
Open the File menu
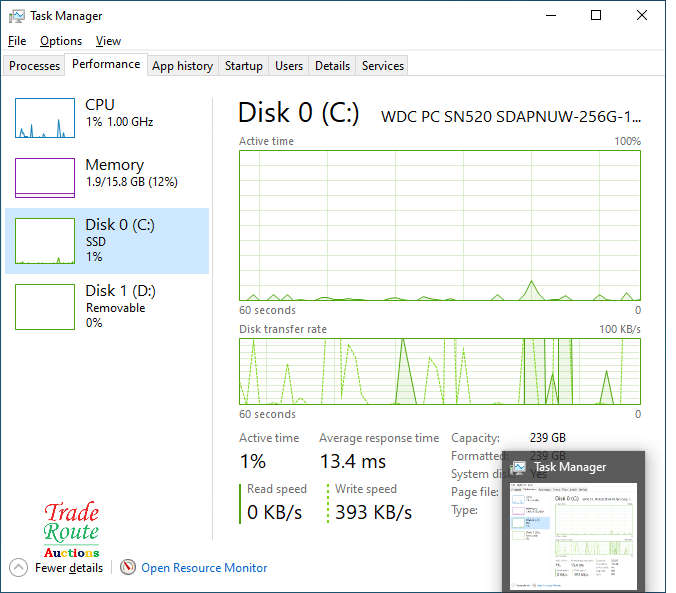point(17,41)
